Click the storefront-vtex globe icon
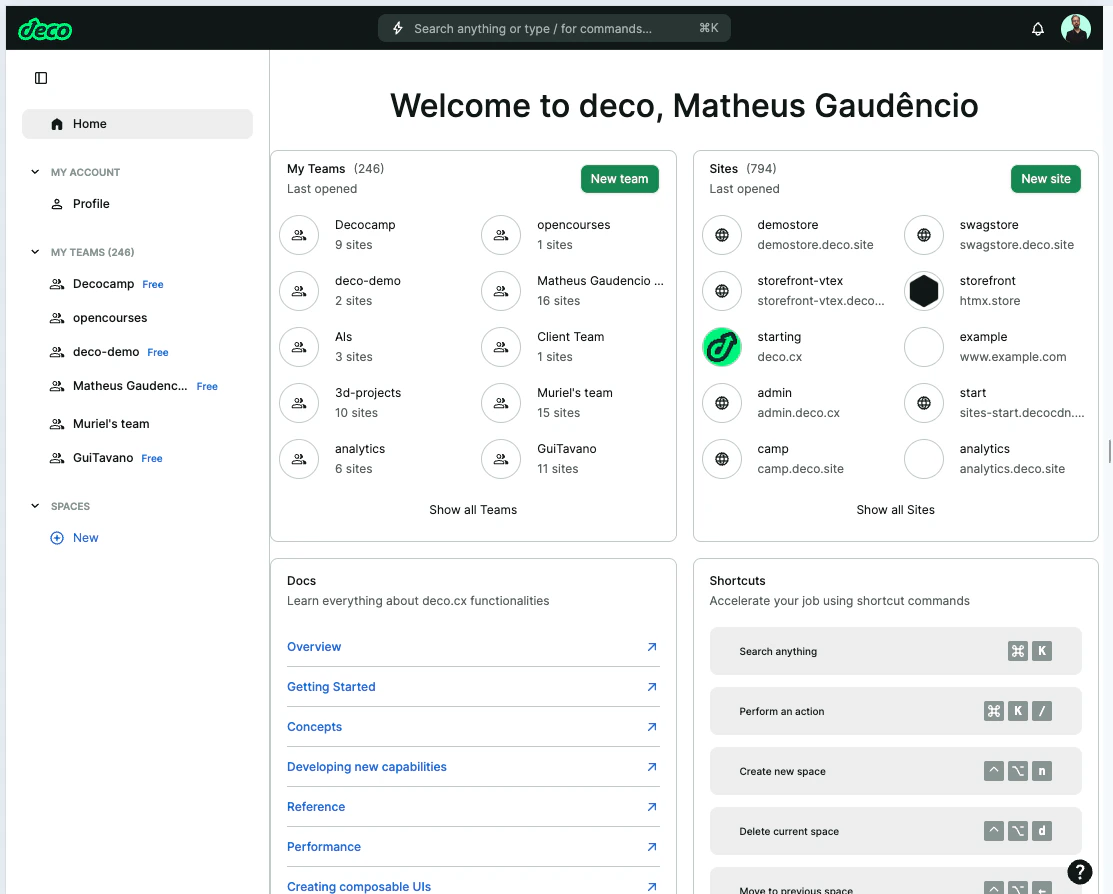The width and height of the screenshot is (1113, 894). (x=722, y=291)
